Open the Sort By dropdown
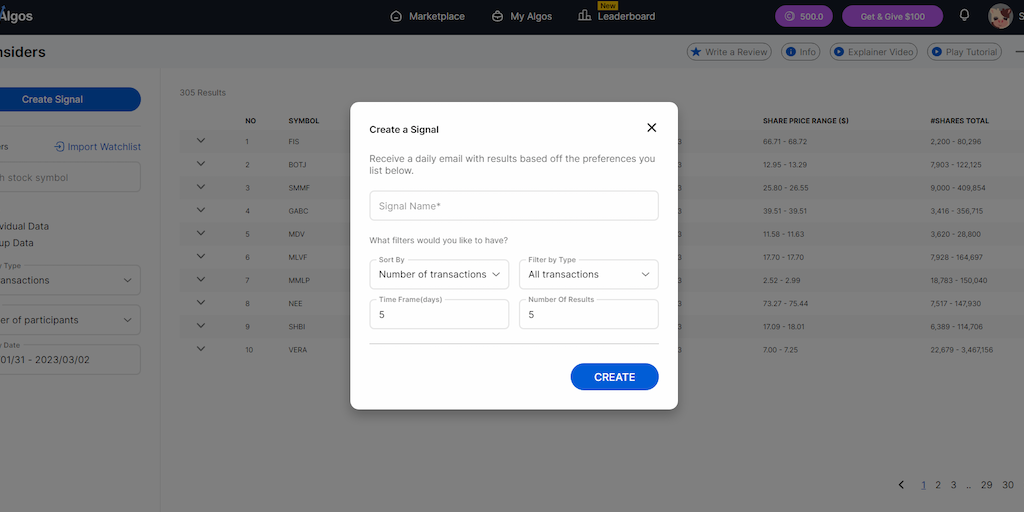The image size is (1024, 512). pyautogui.click(x=439, y=274)
